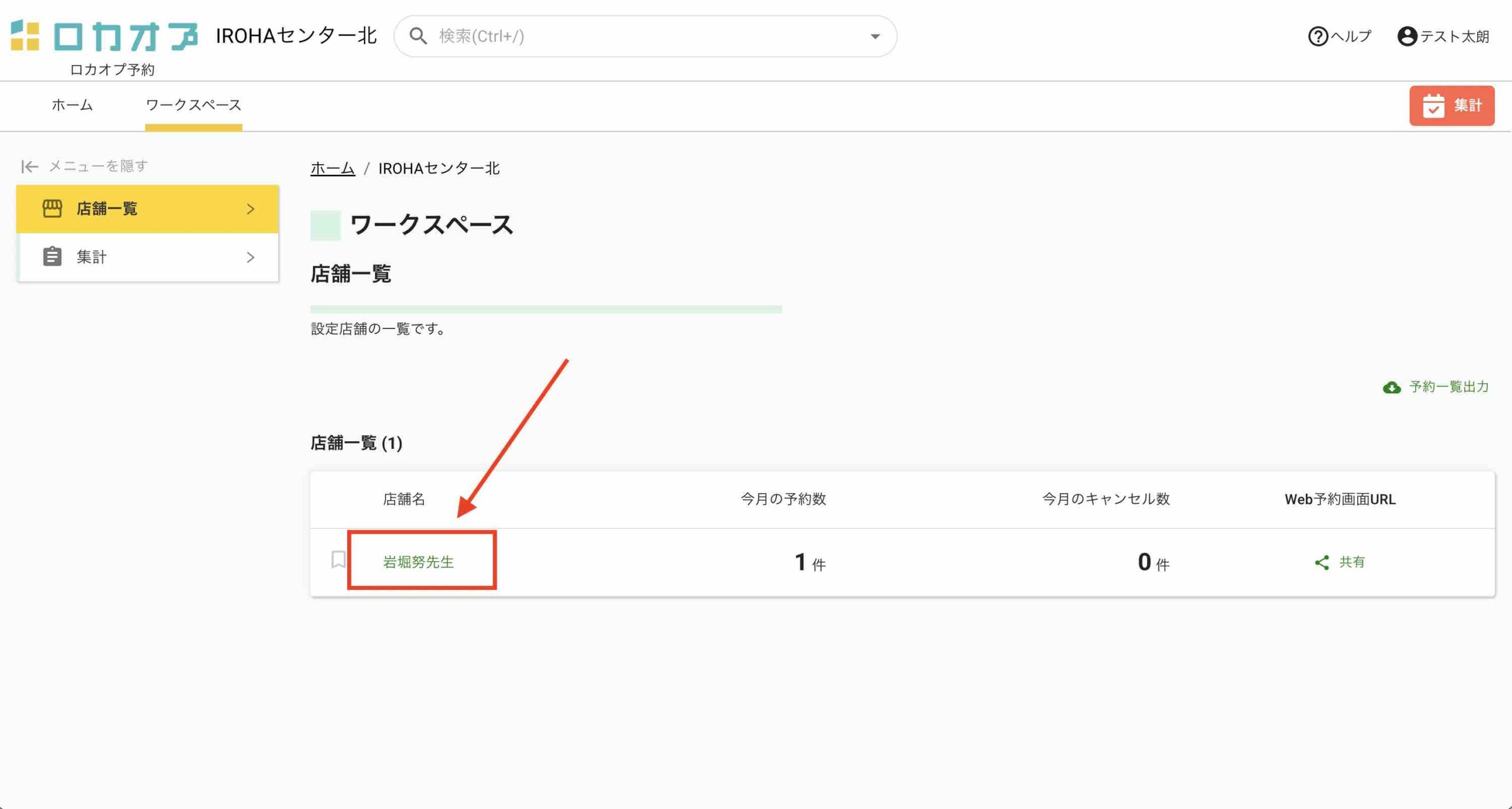Click the cloud download icon for 予約一覧出力
1512x809 pixels.
pos(1392,387)
